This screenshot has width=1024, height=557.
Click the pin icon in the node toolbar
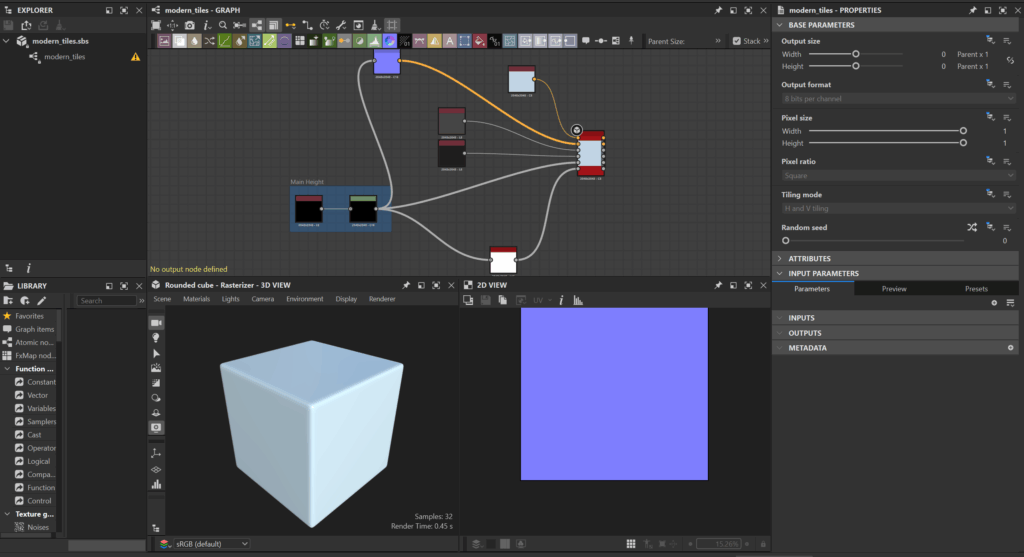[631, 41]
